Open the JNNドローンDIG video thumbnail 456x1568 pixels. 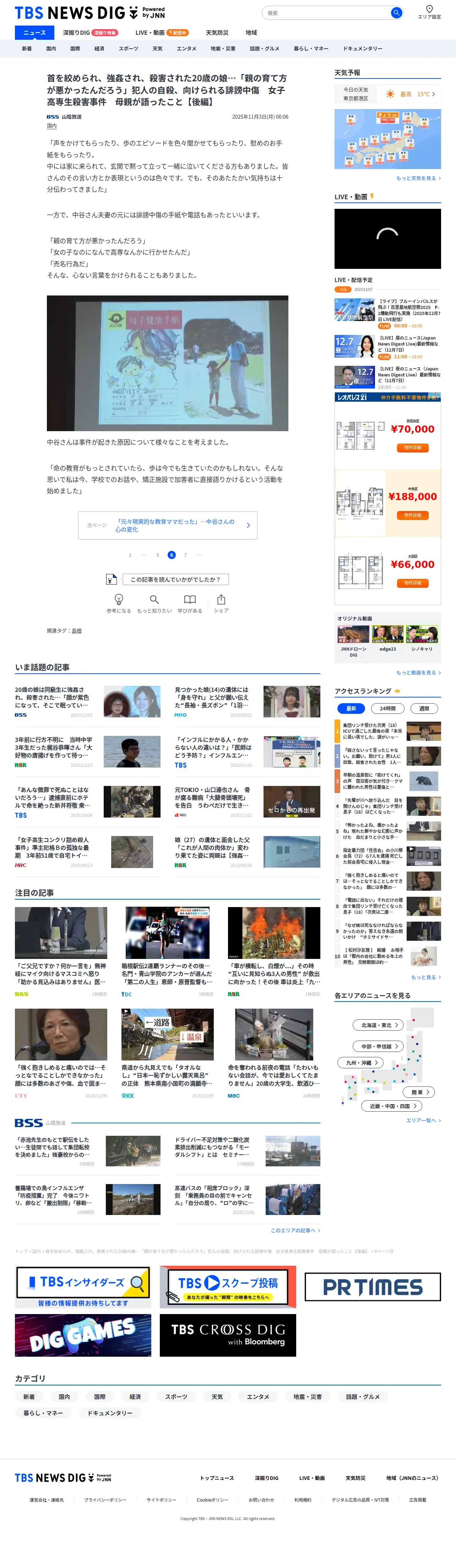pos(353,634)
